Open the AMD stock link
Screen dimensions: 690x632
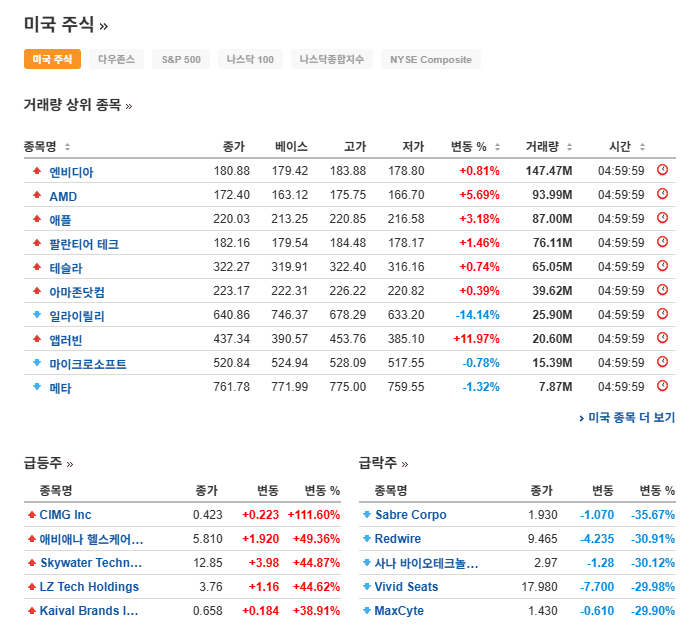pos(63,196)
